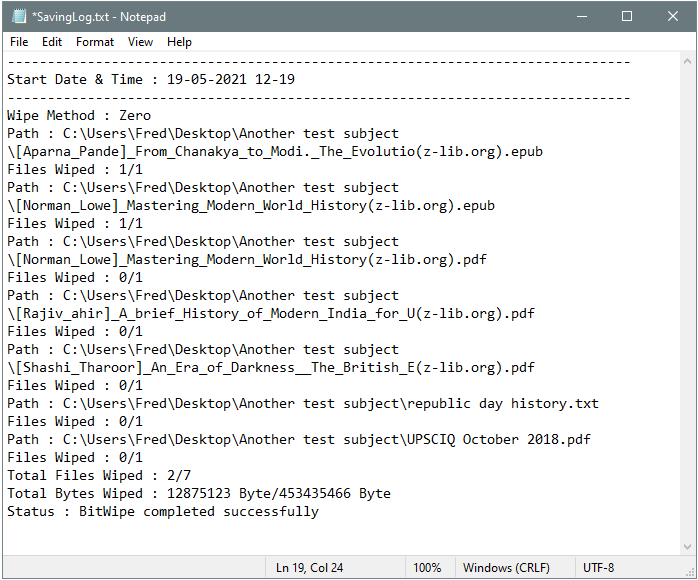Open the Edit menu
Viewport: 698px width, 580px height.
pyautogui.click(x=52, y=42)
